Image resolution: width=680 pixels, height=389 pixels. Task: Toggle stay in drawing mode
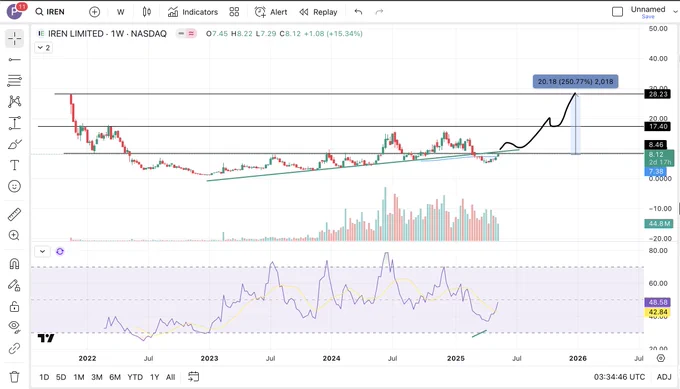[14, 285]
